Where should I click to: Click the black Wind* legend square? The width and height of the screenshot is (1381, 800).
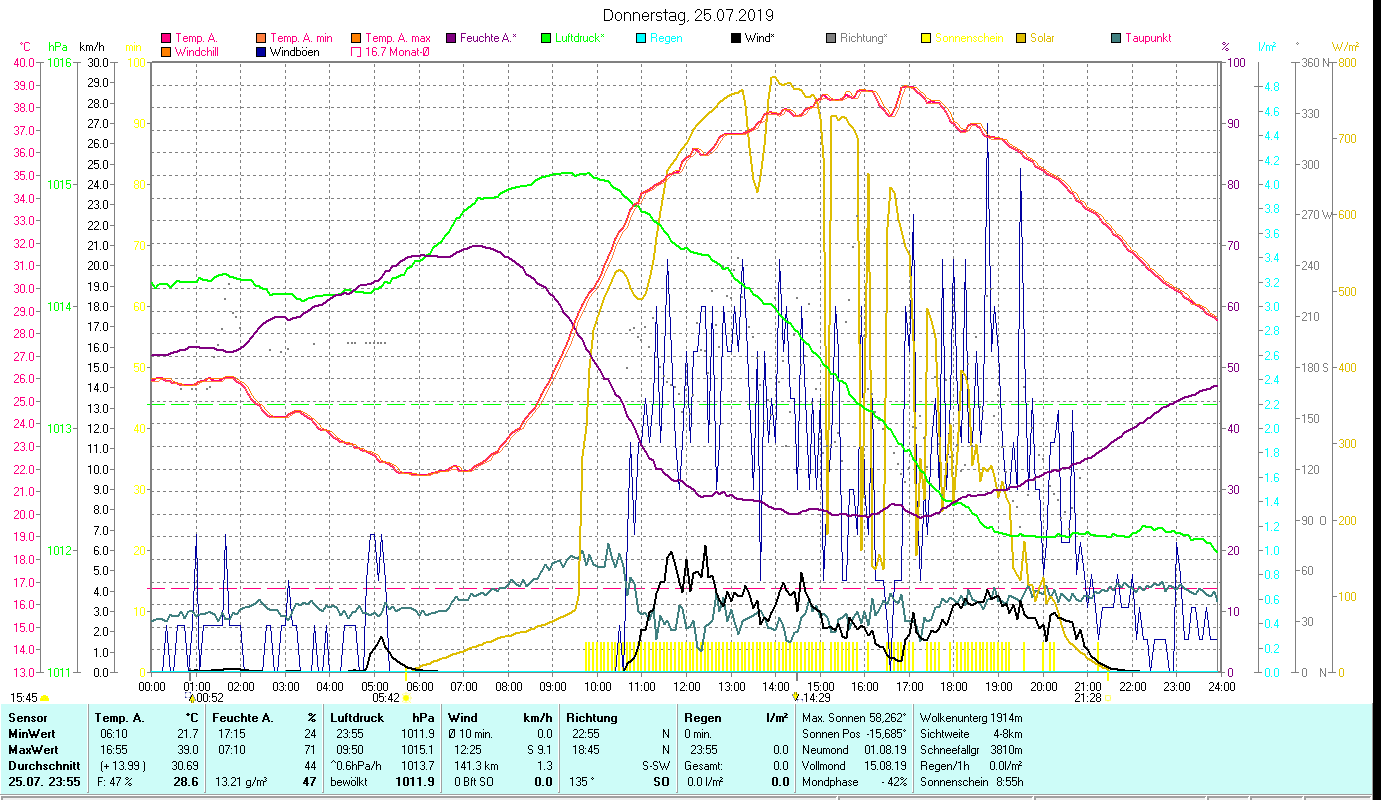pos(737,39)
